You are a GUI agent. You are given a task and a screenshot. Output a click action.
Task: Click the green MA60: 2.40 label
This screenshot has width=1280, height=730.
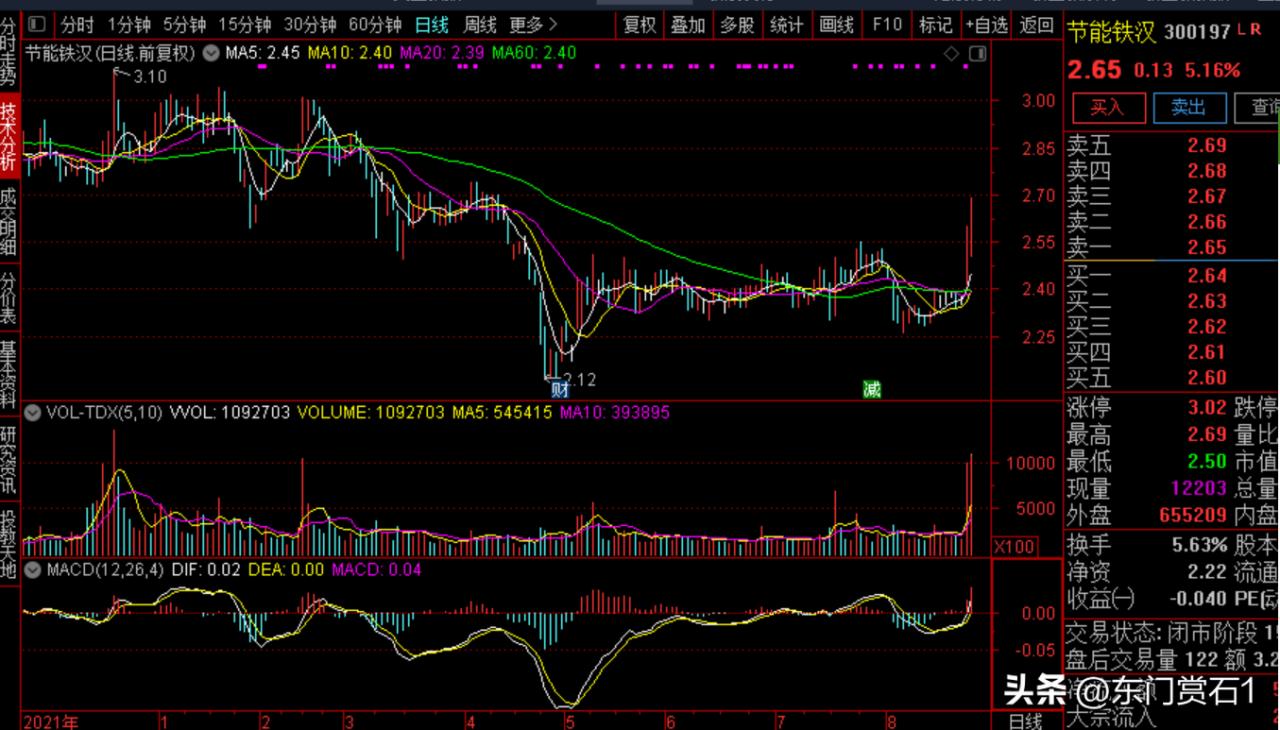coord(534,52)
